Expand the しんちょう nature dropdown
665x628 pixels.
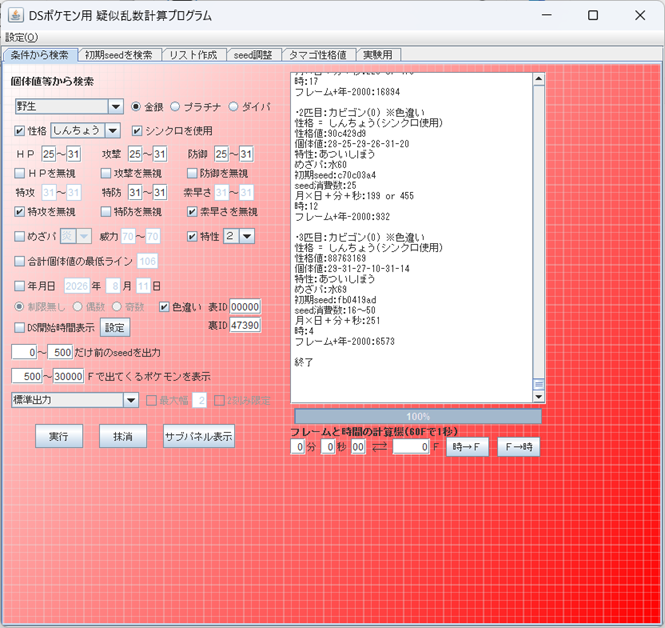click(x=112, y=131)
